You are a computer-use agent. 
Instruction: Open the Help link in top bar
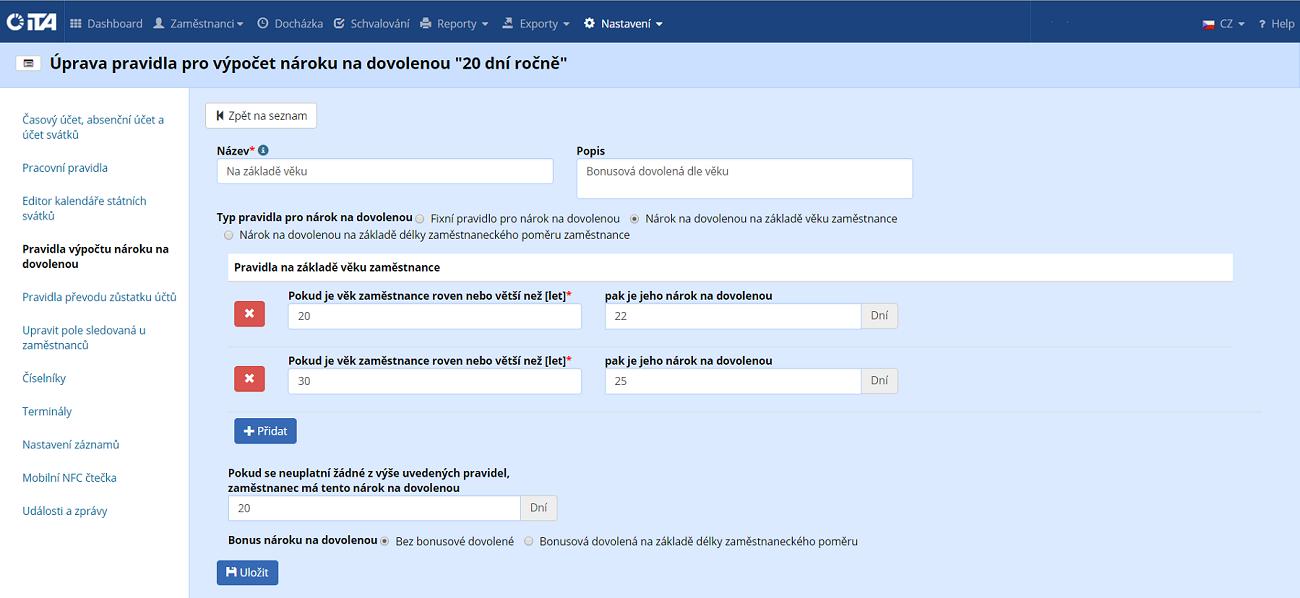pos(1276,23)
